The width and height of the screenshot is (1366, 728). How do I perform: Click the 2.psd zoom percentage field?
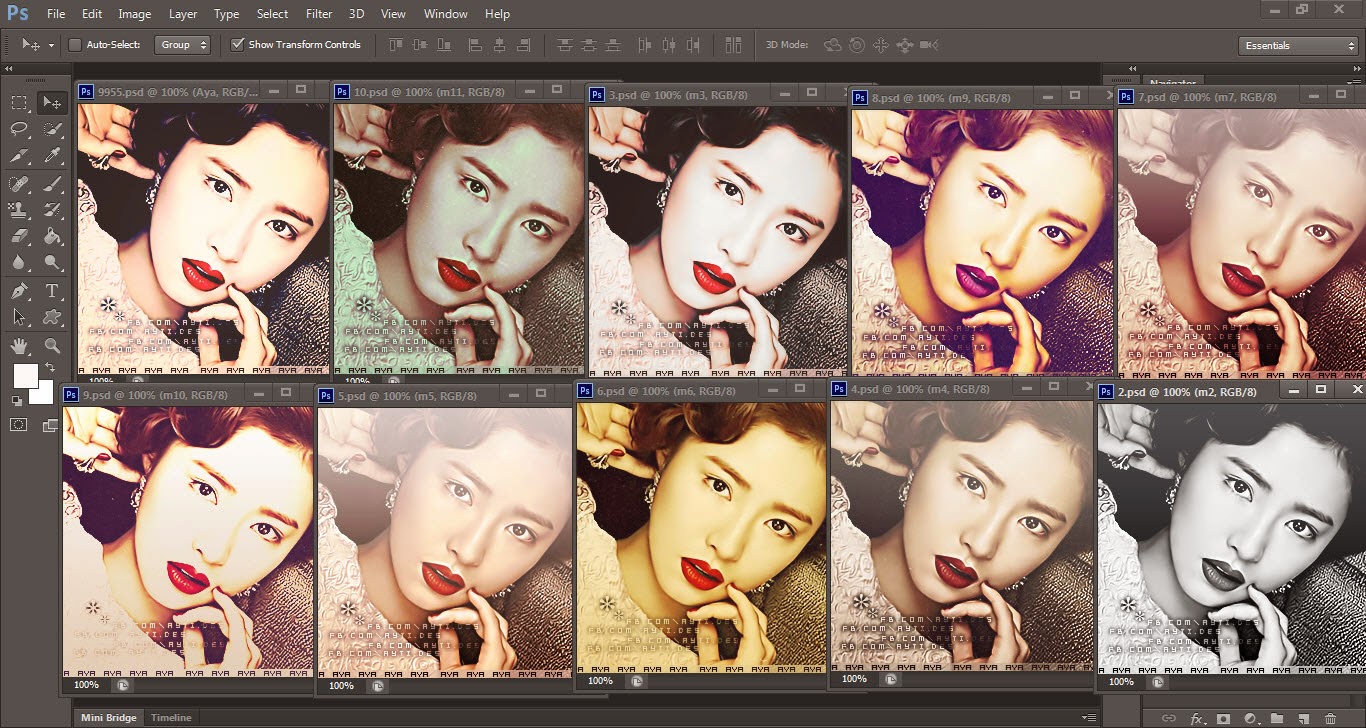(1121, 681)
